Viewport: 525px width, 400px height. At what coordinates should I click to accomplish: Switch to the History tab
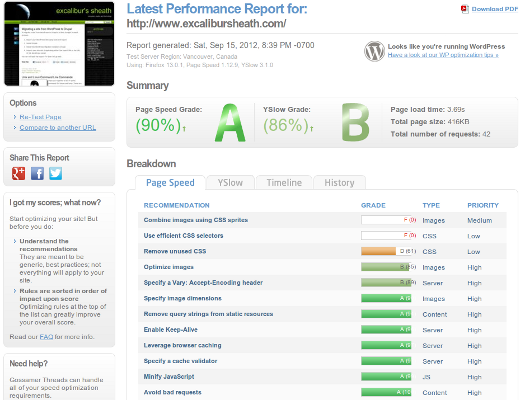pyautogui.click(x=339, y=183)
